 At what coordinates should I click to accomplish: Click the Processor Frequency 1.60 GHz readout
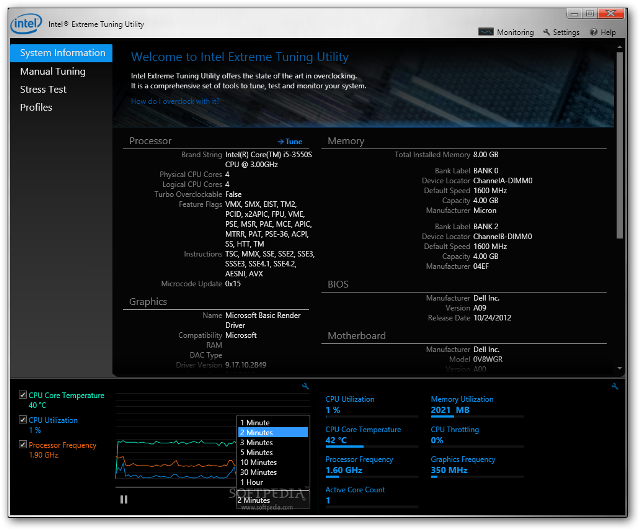coord(344,470)
